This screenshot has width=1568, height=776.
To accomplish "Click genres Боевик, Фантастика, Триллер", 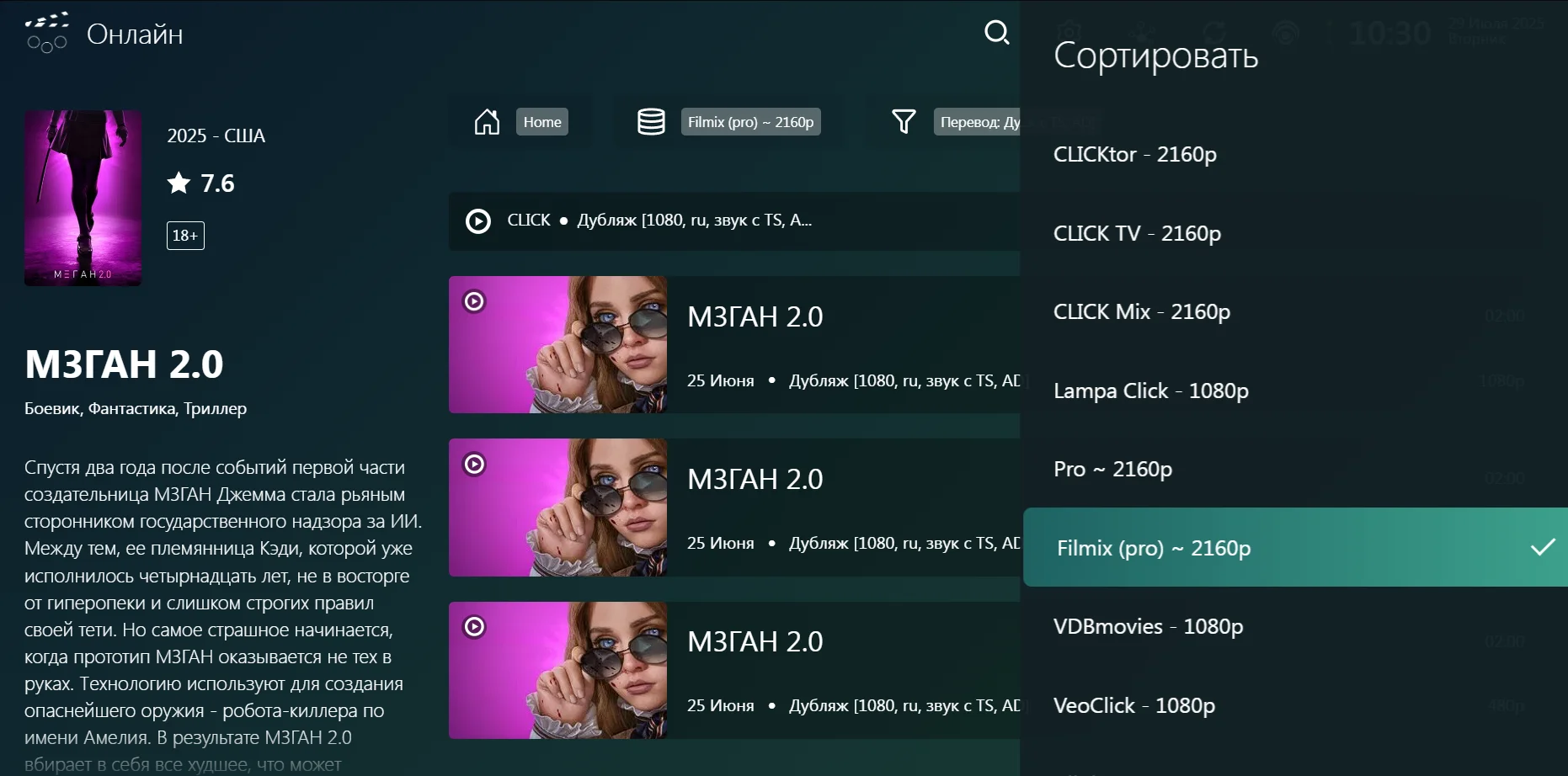I will (x=136, y=409).
